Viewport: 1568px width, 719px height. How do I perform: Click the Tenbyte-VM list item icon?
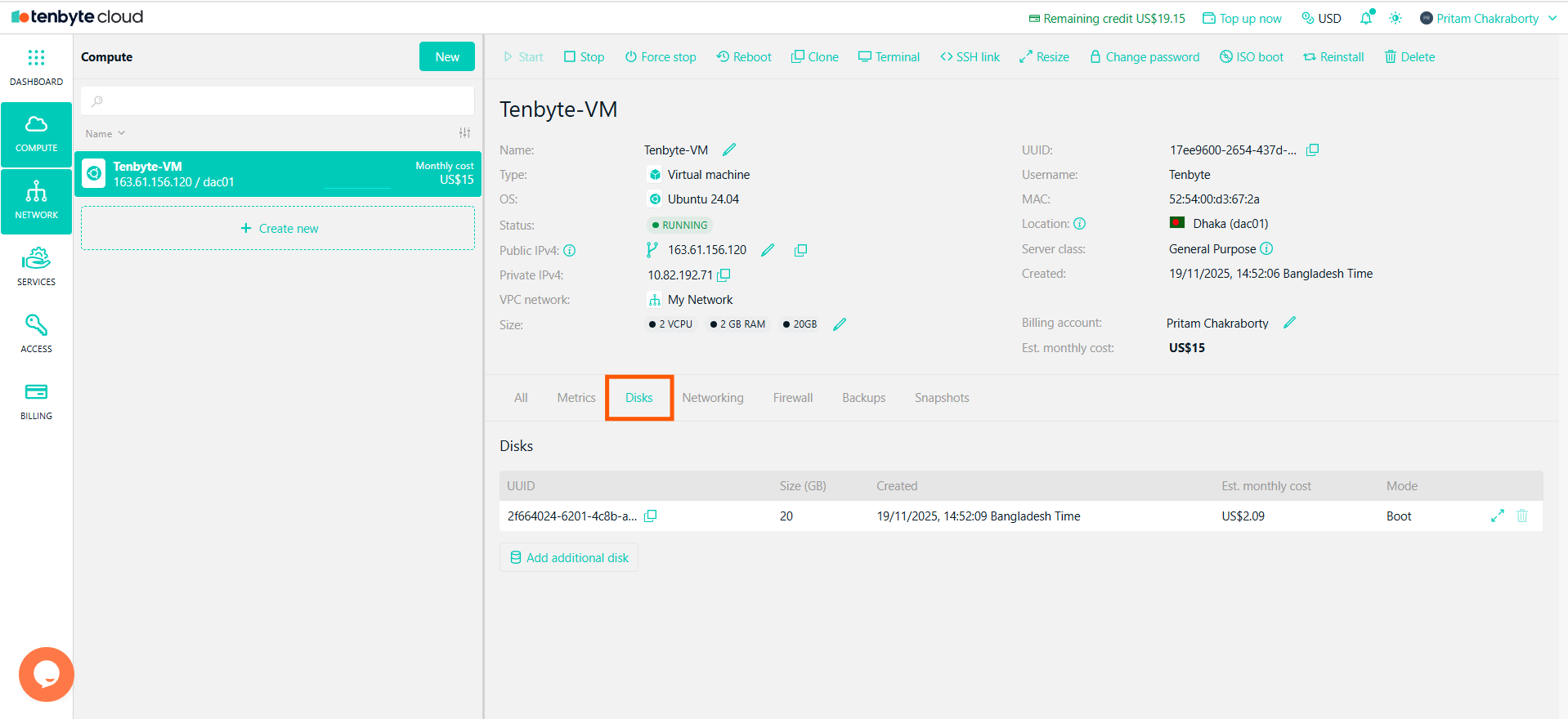(94, 173)
